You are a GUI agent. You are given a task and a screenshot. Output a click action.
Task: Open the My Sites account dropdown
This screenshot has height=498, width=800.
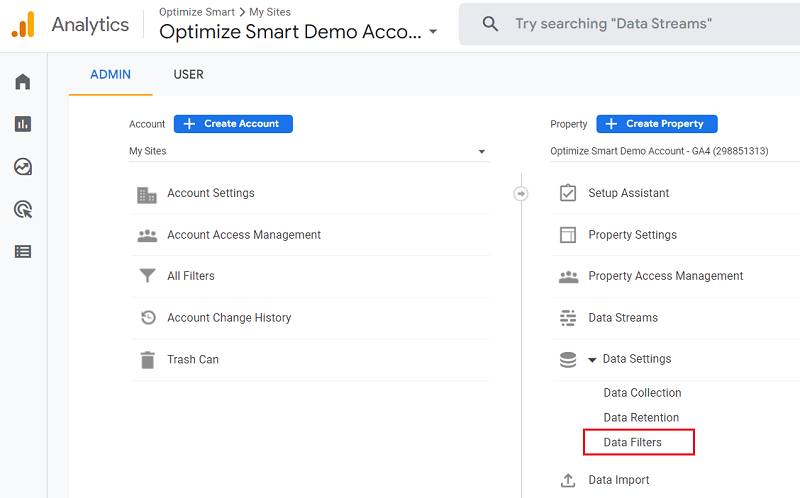(x=309, y=151)
